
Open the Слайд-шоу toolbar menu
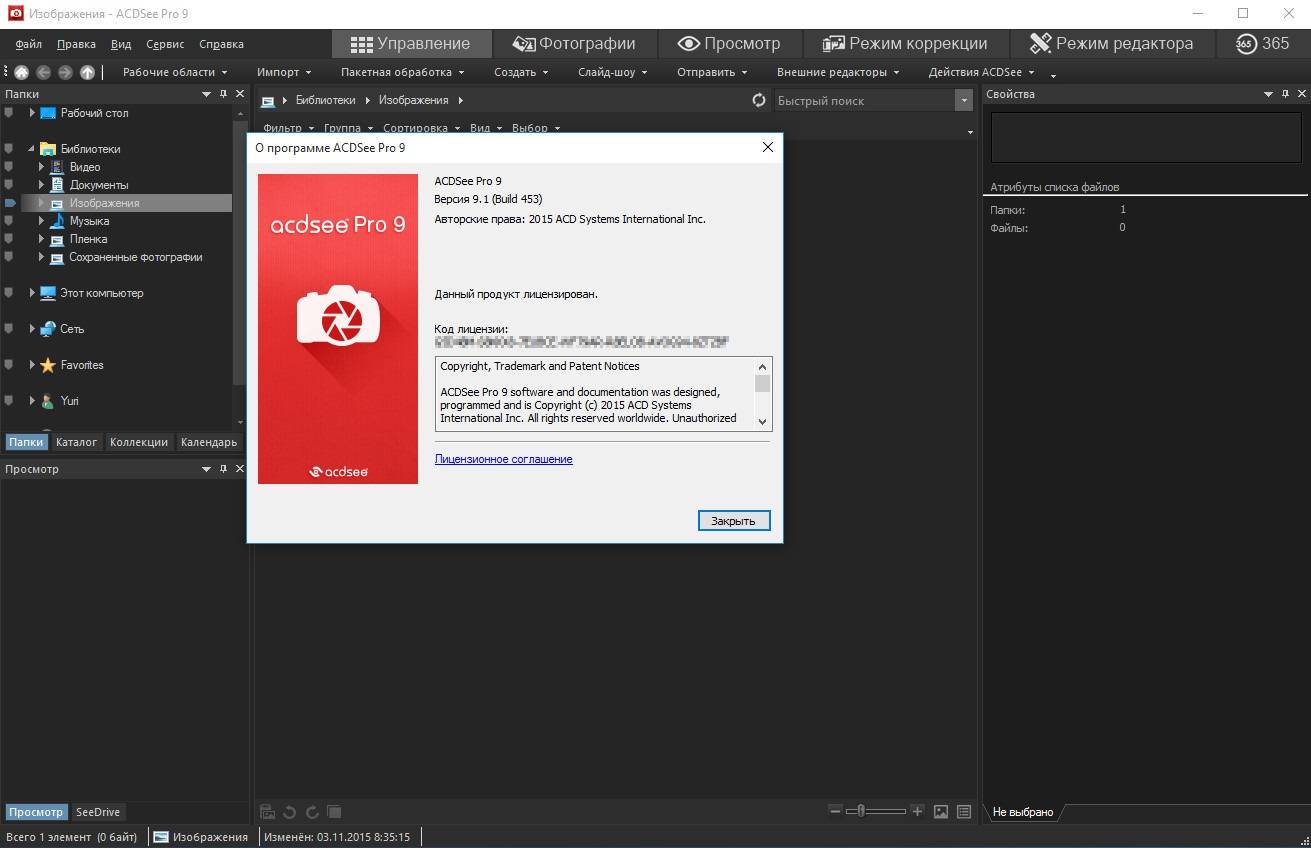tap(613, 72)
